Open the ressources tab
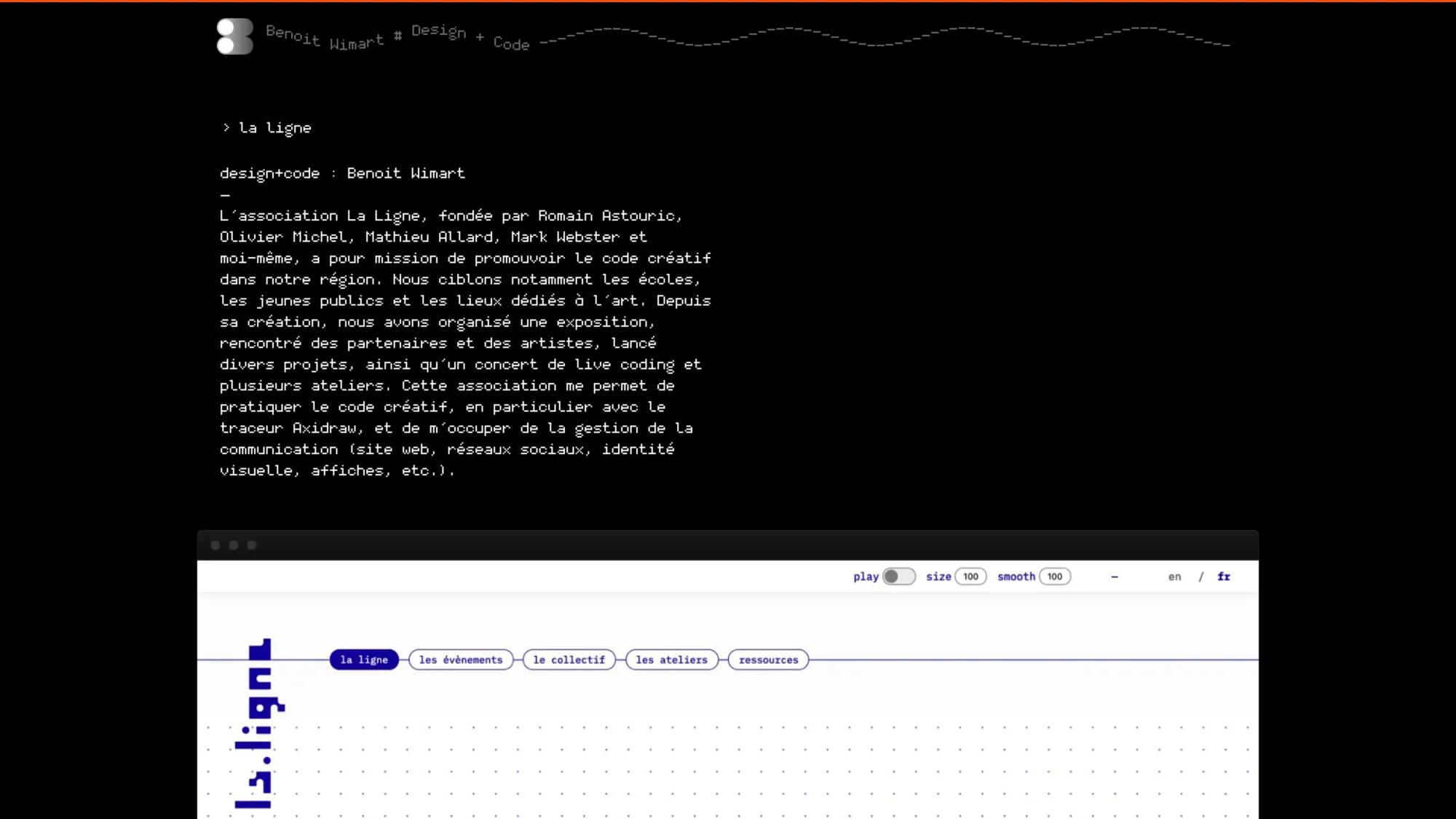Viewport: 1456px width, 819px height. click(x=768, y=660)
